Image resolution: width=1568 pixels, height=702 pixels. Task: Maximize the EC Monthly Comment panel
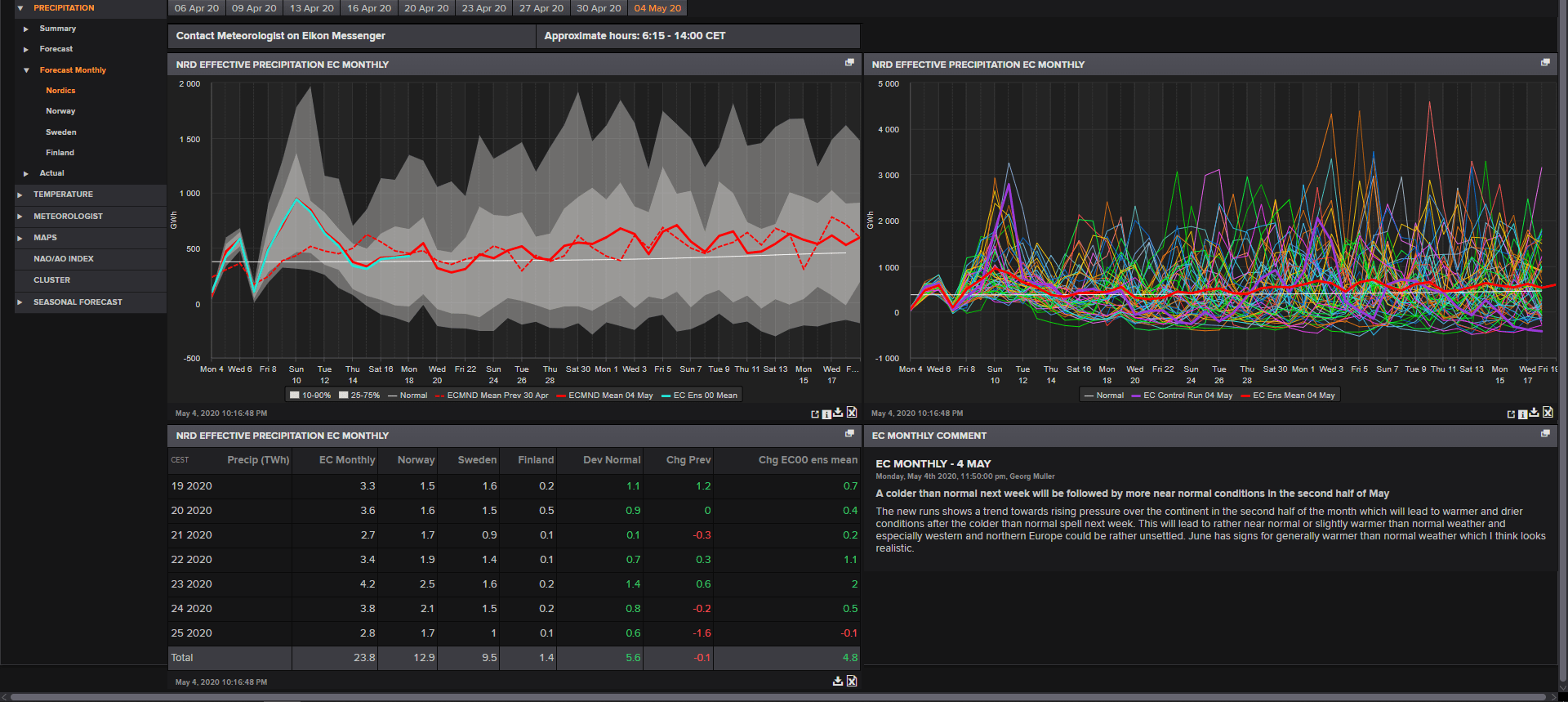pos(1545,434)
